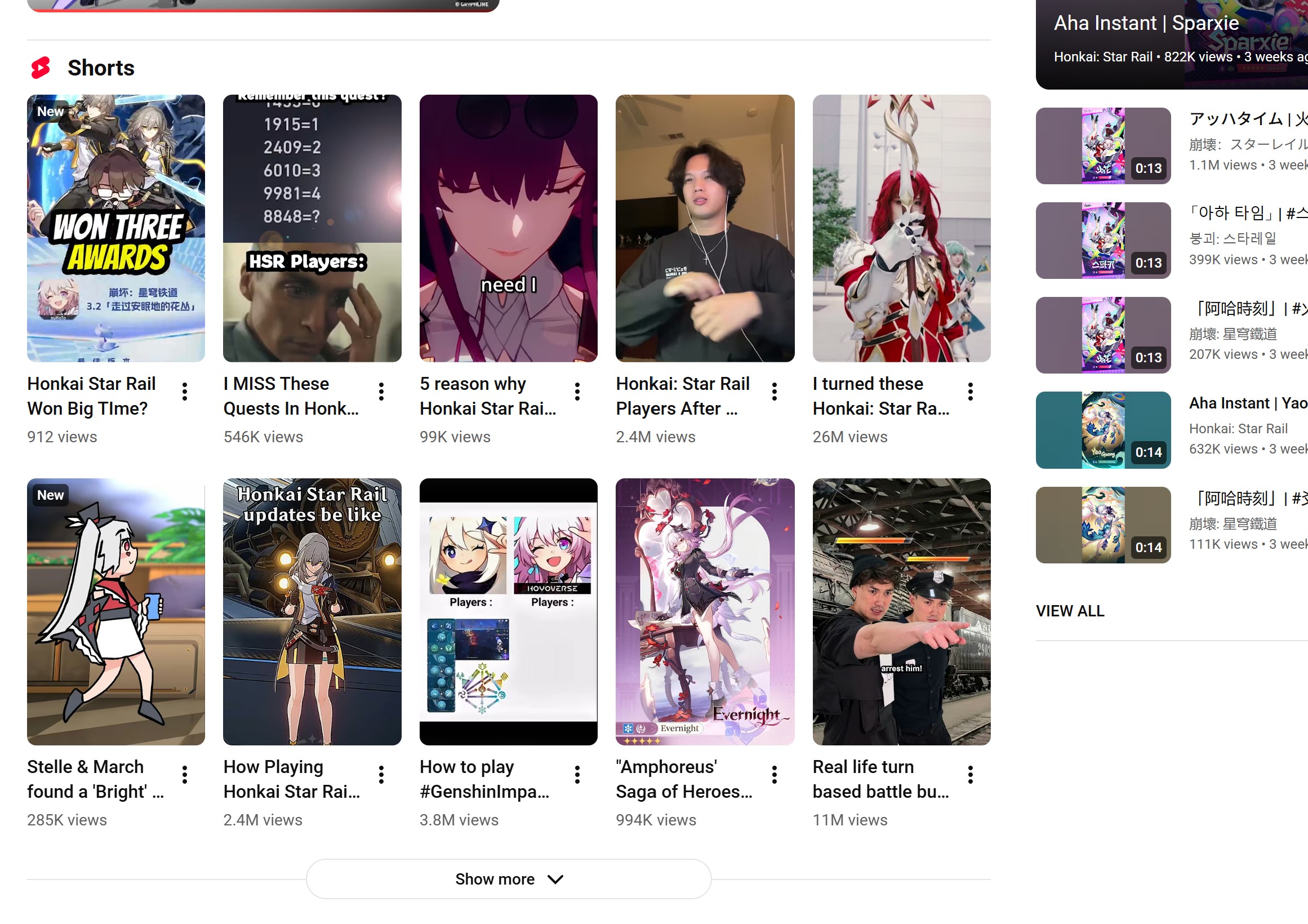This screenshot has width=1308, height=924.
Task: Click VIEW ALL playlist link
Action: point(1069,611)
